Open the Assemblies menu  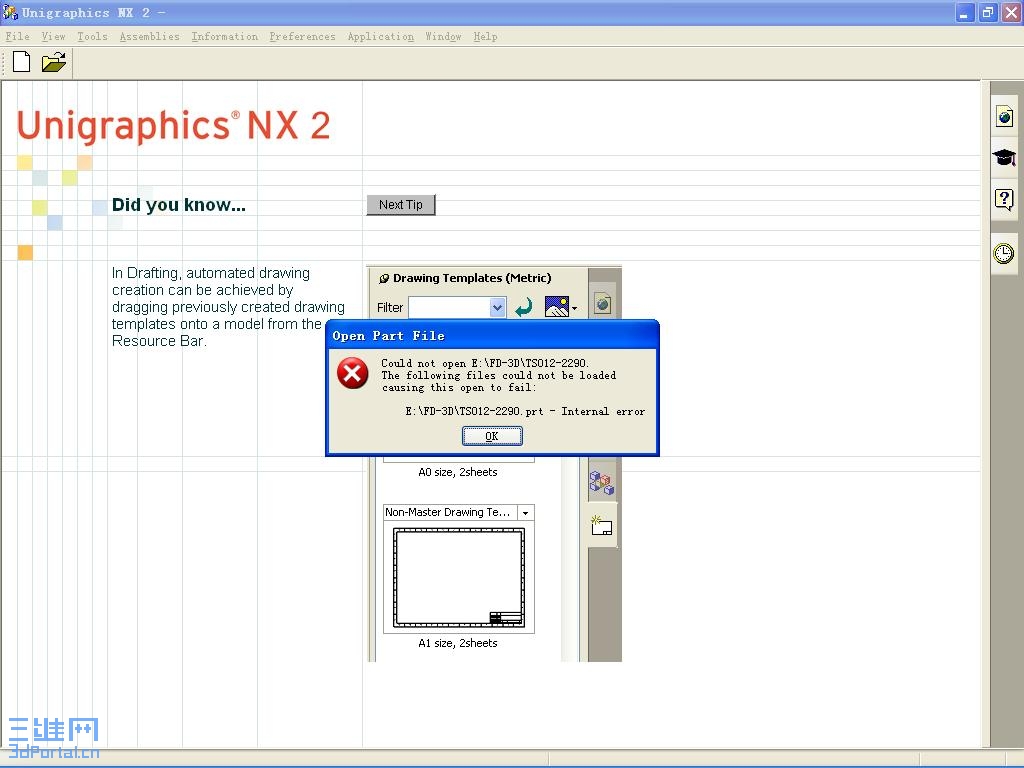[150, 37]
